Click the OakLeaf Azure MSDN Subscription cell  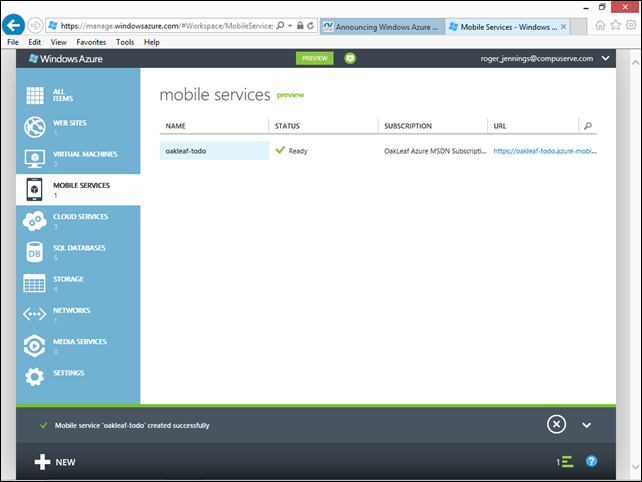click(435, 151)
